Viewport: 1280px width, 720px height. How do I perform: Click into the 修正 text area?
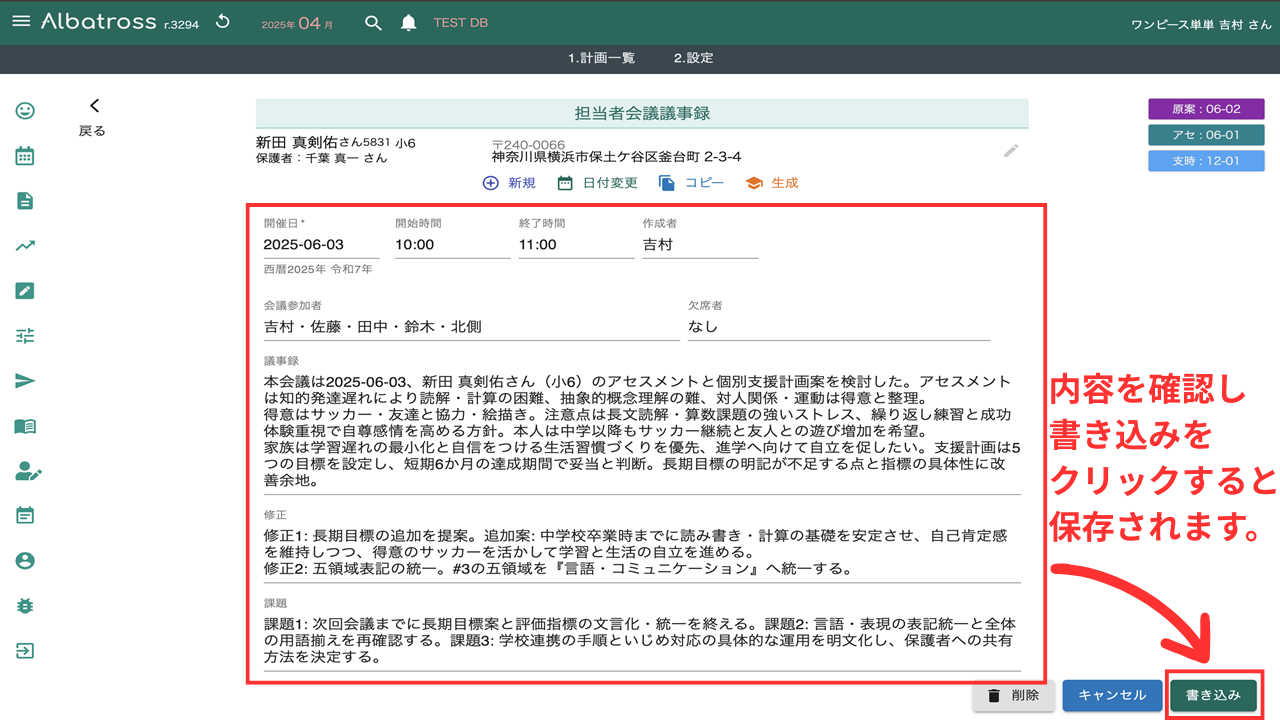[x=642, y=553]
